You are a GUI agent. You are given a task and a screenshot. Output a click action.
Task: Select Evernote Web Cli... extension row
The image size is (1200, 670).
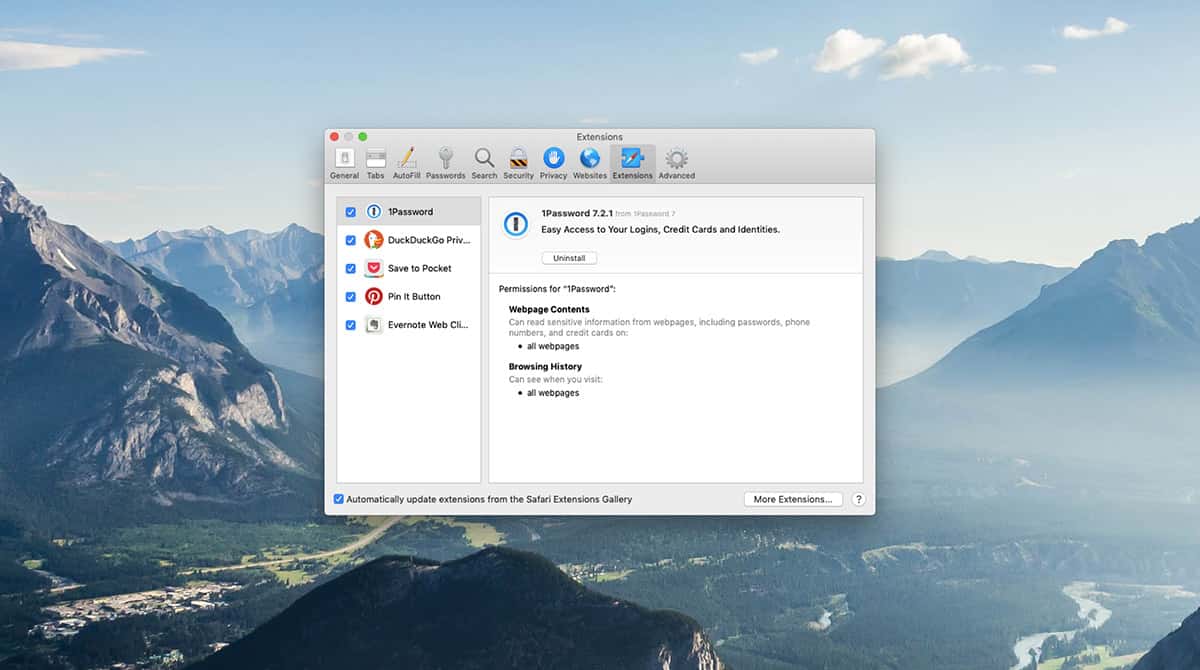click(408, 324)
